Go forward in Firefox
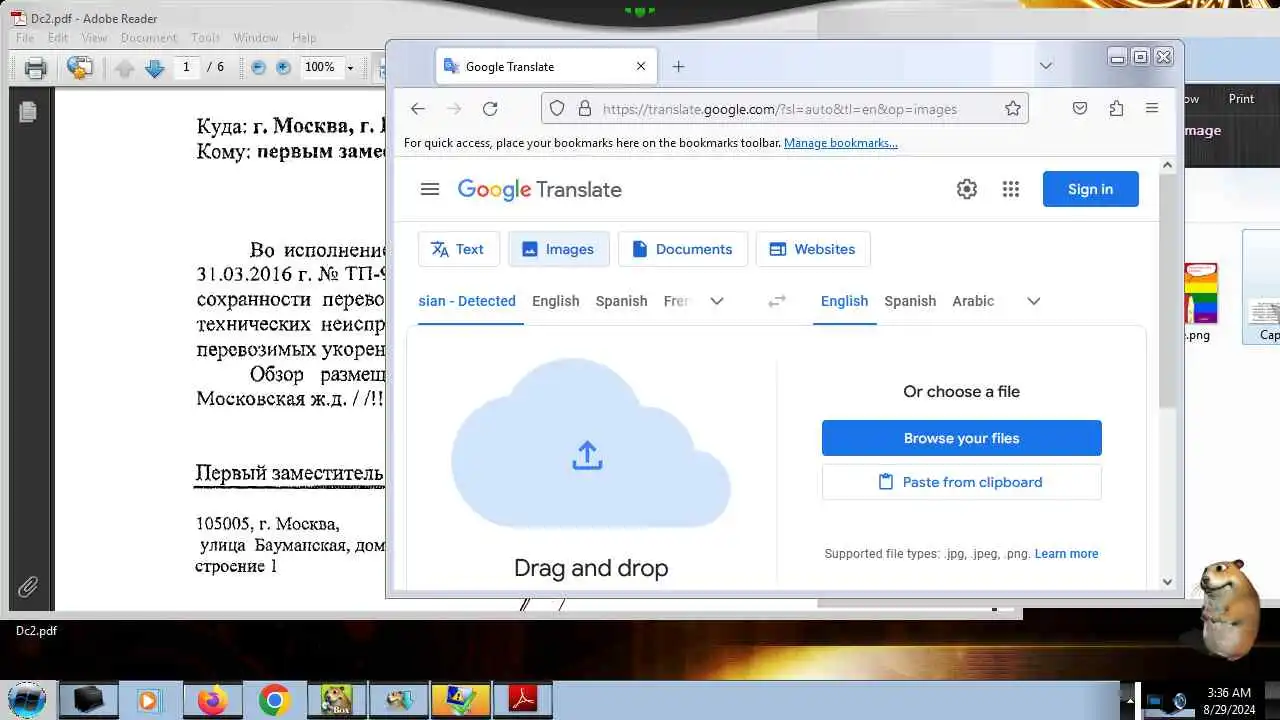Screen dimensions: 1280x720 [x=454, y=109]
